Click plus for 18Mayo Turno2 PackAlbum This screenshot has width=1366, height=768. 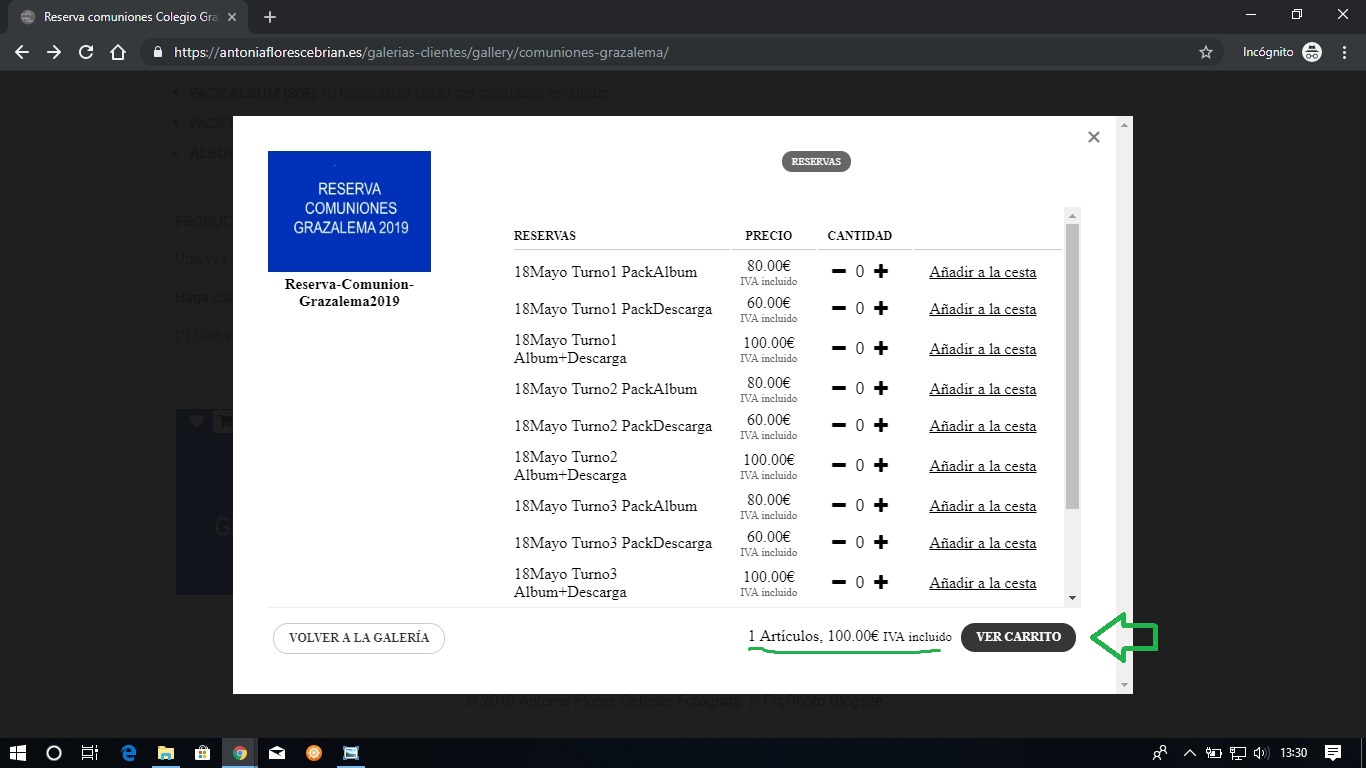coord(881,388)
